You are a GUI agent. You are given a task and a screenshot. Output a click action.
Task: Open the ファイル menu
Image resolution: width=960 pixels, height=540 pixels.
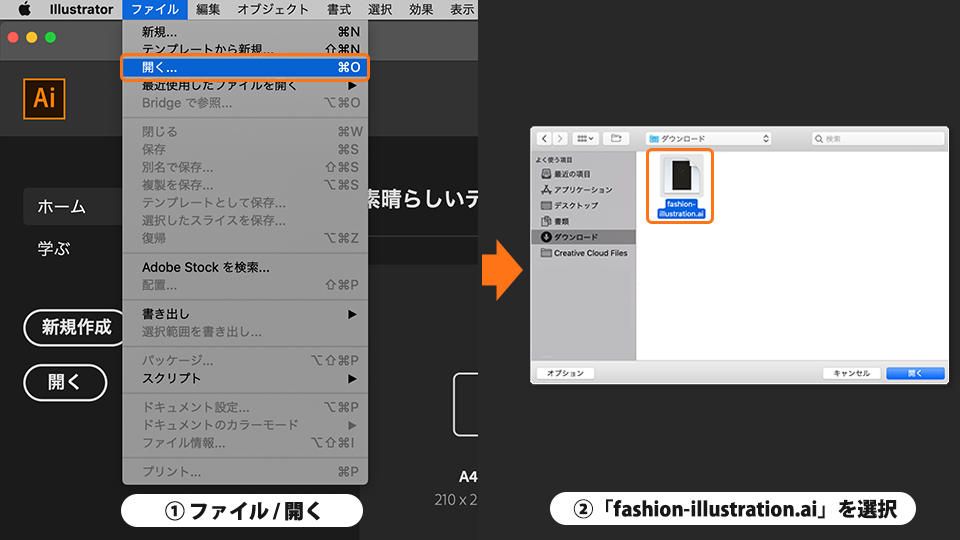click(x=155, y=9)
